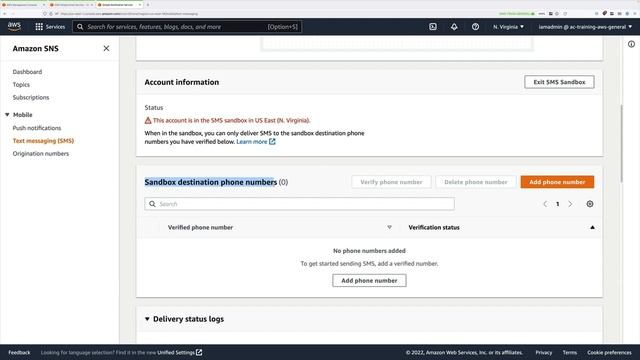640x360 pixels.
Task: Open Topics in SNS sidebar
Action: coord(21,84)
